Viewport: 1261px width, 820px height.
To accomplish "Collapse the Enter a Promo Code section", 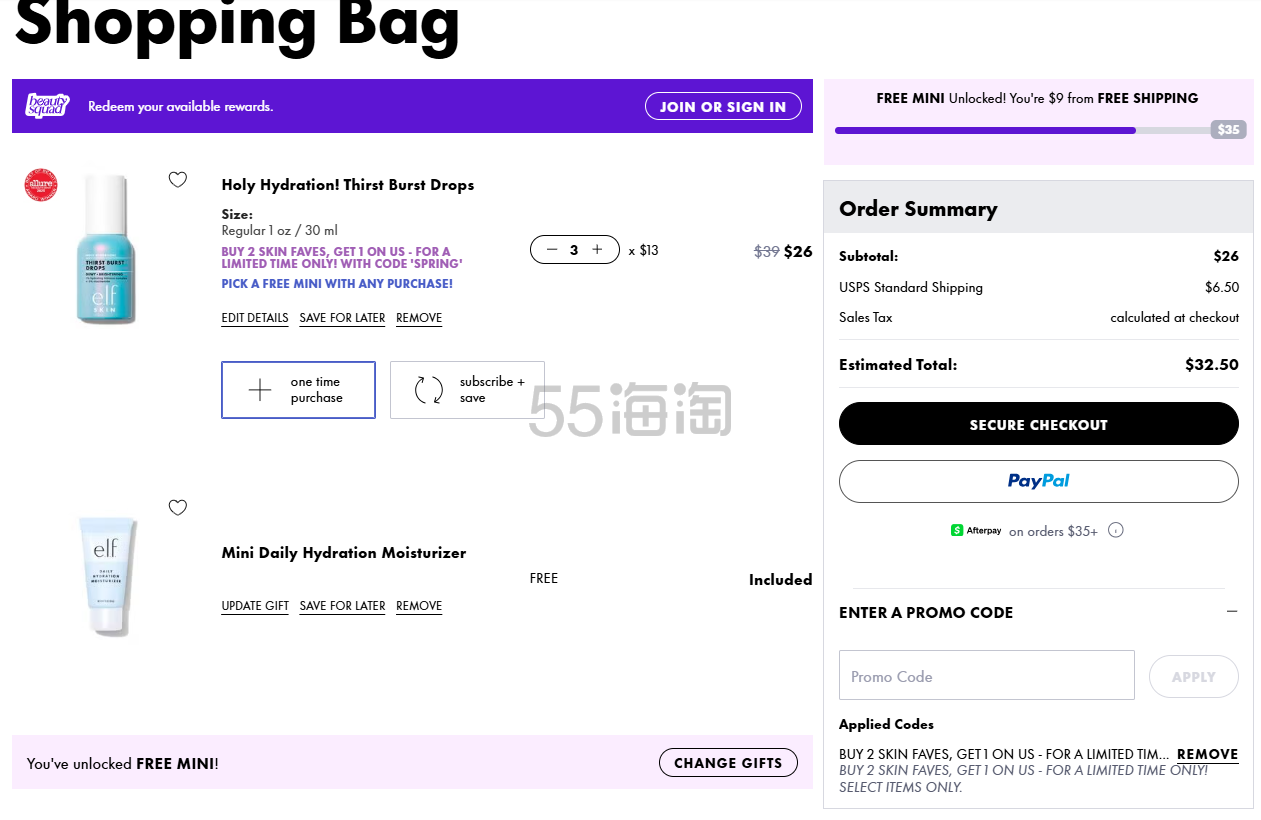I will [1231, 612].
